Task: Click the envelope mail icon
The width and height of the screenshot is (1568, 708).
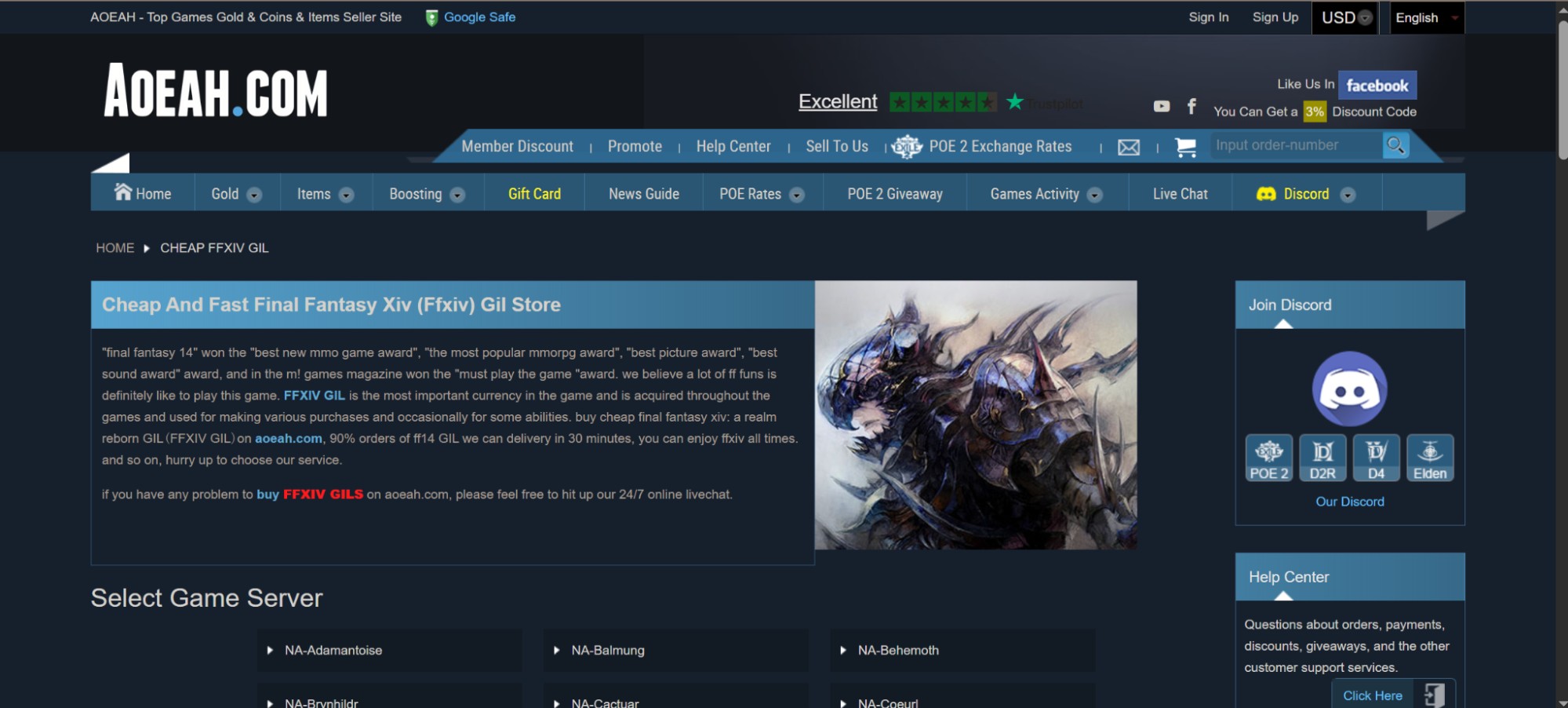Action: coord(1129,147)
